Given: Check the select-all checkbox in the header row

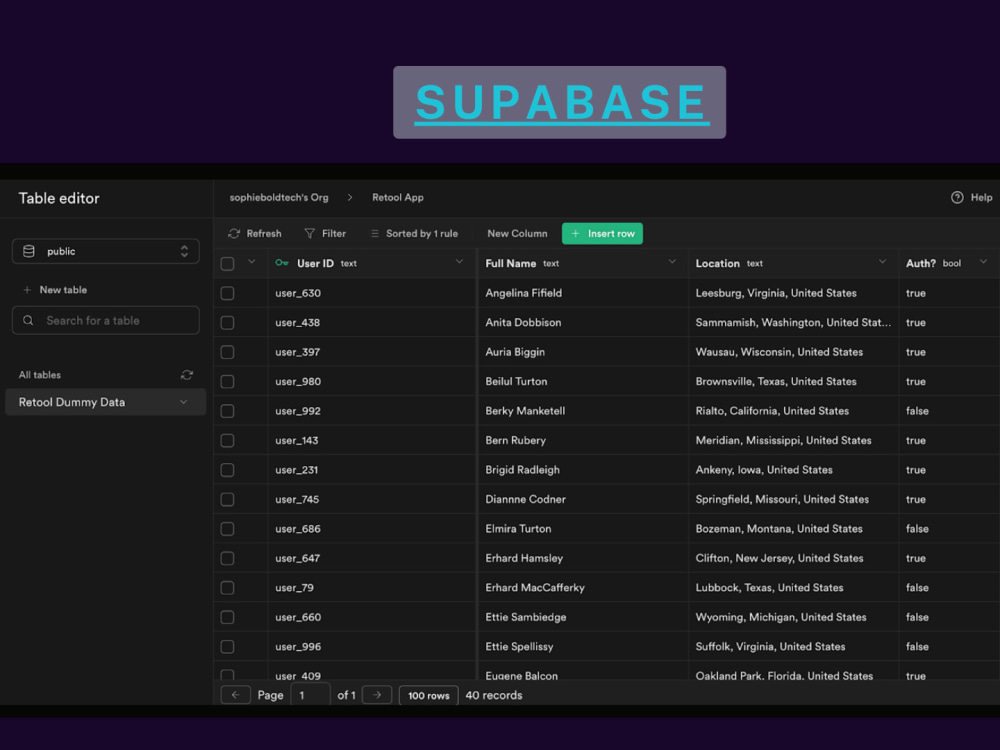Looking at the screenshot, I should pos(227,263).
